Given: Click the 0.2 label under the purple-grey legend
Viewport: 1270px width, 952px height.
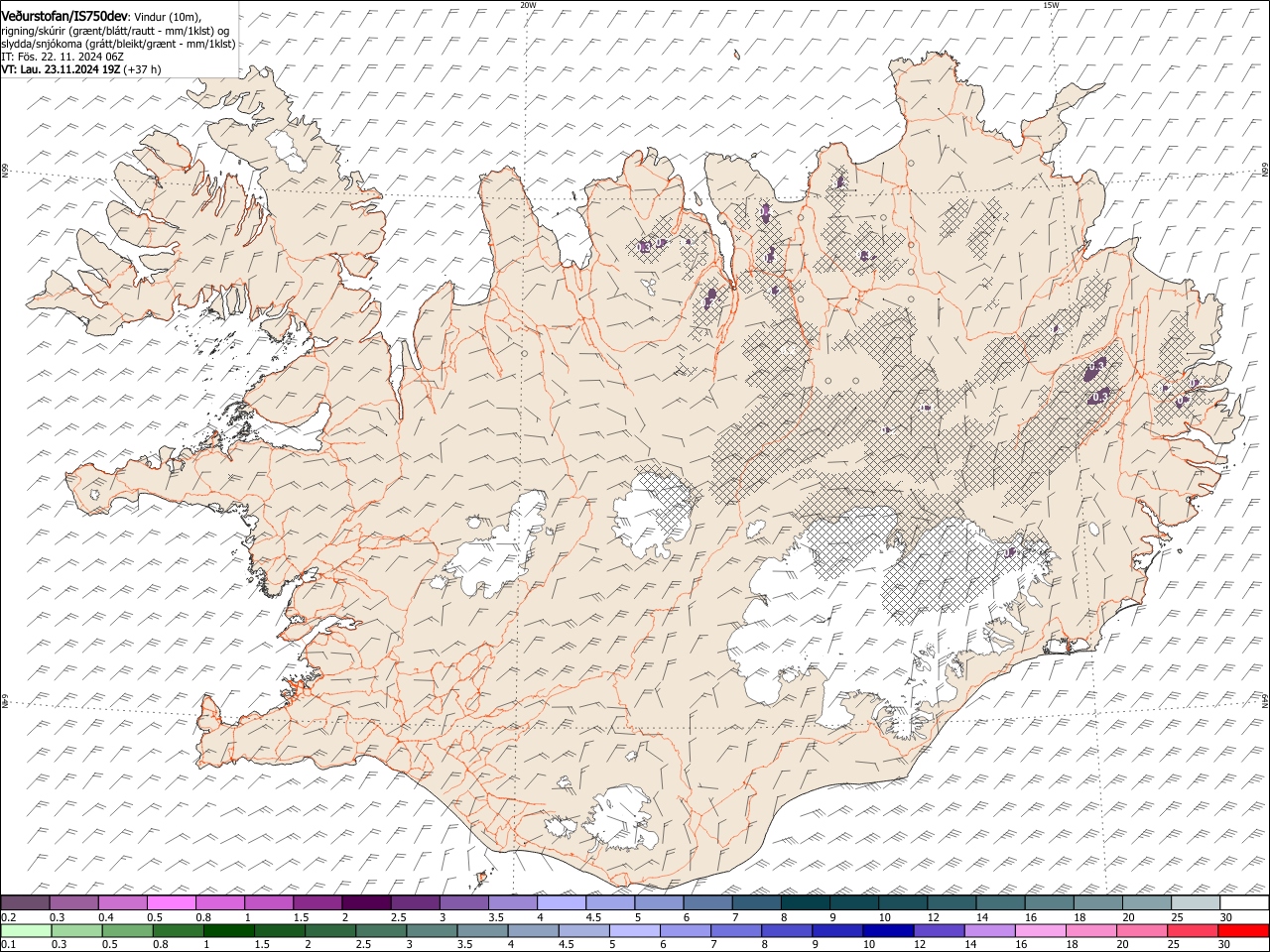Looking at the screenshot, I should pos(8,916).
